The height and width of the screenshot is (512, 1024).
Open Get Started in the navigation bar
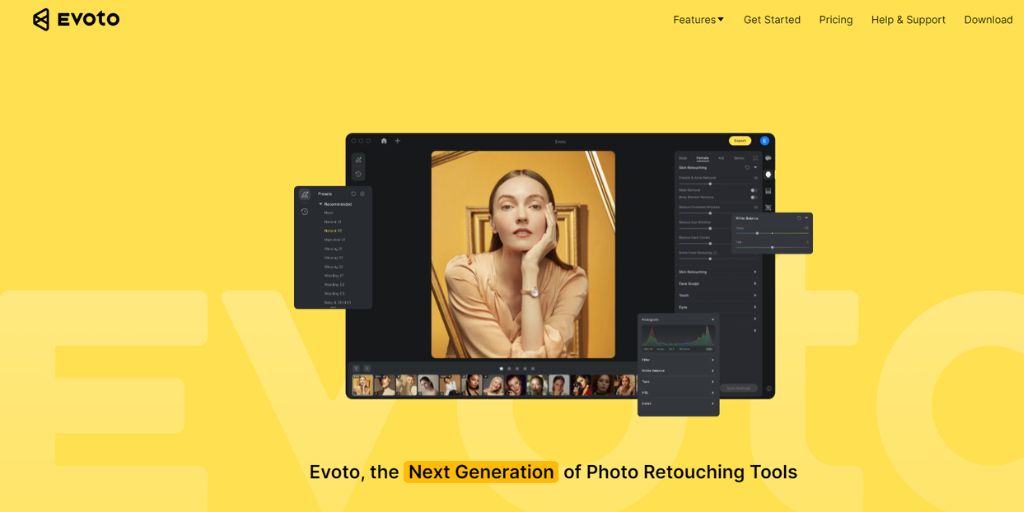pyautogui.click(x=772, y=20)
